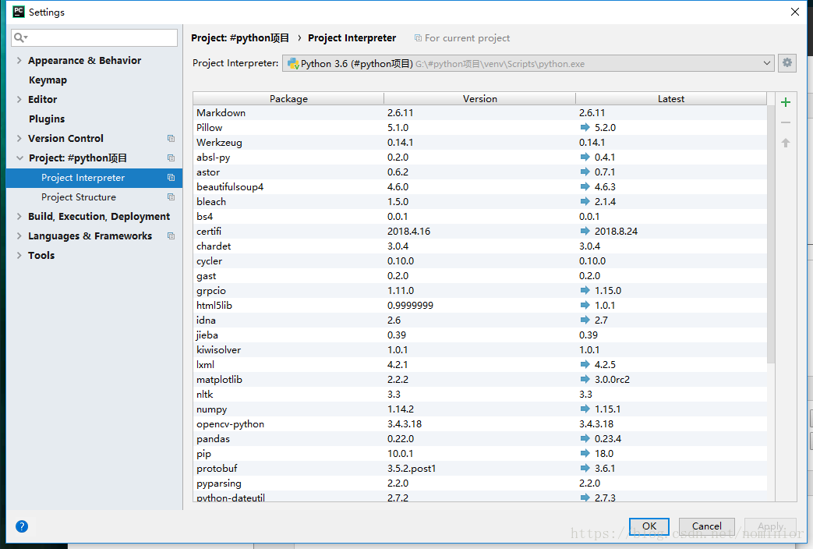Select the absl-py package row

(x=480, y=157)
